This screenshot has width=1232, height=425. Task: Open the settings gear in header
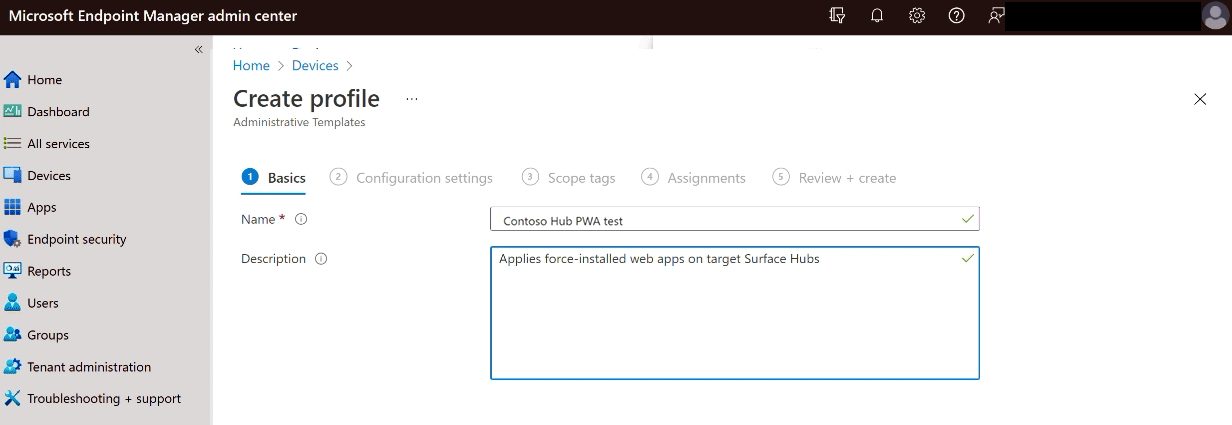click(x=917, y=16)
